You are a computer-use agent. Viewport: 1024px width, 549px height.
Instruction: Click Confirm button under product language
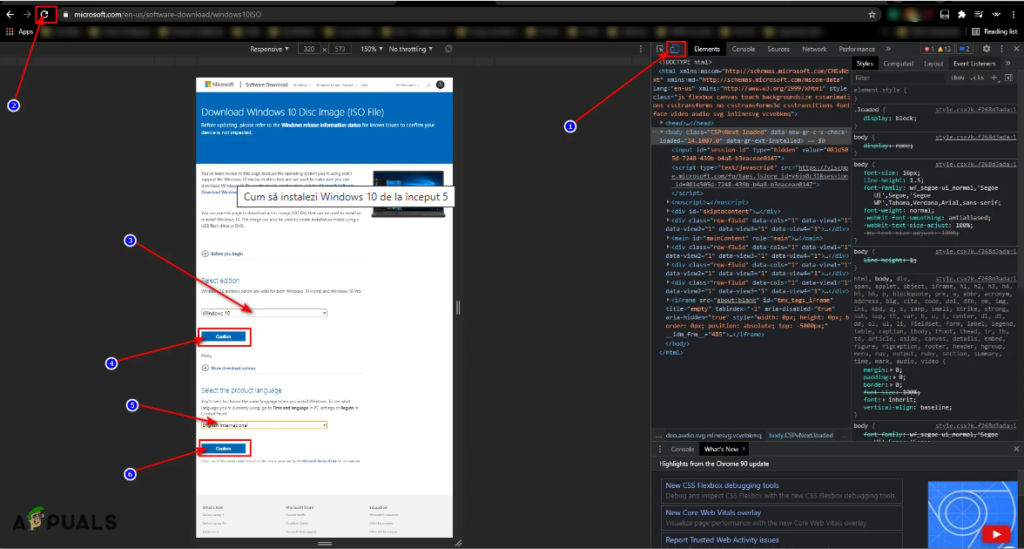click(224, 448)
